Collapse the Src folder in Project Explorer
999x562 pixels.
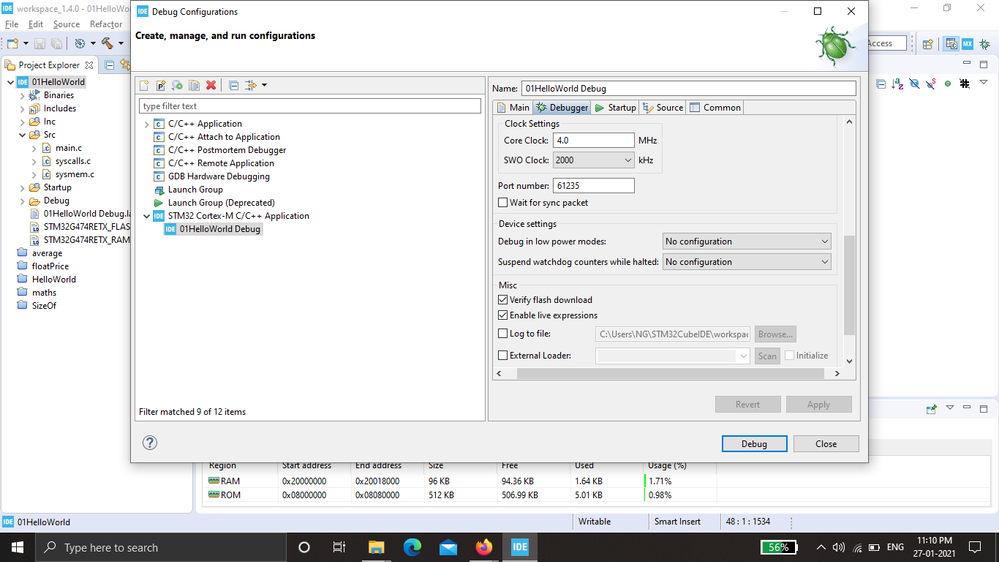click(x=22, y=135)
